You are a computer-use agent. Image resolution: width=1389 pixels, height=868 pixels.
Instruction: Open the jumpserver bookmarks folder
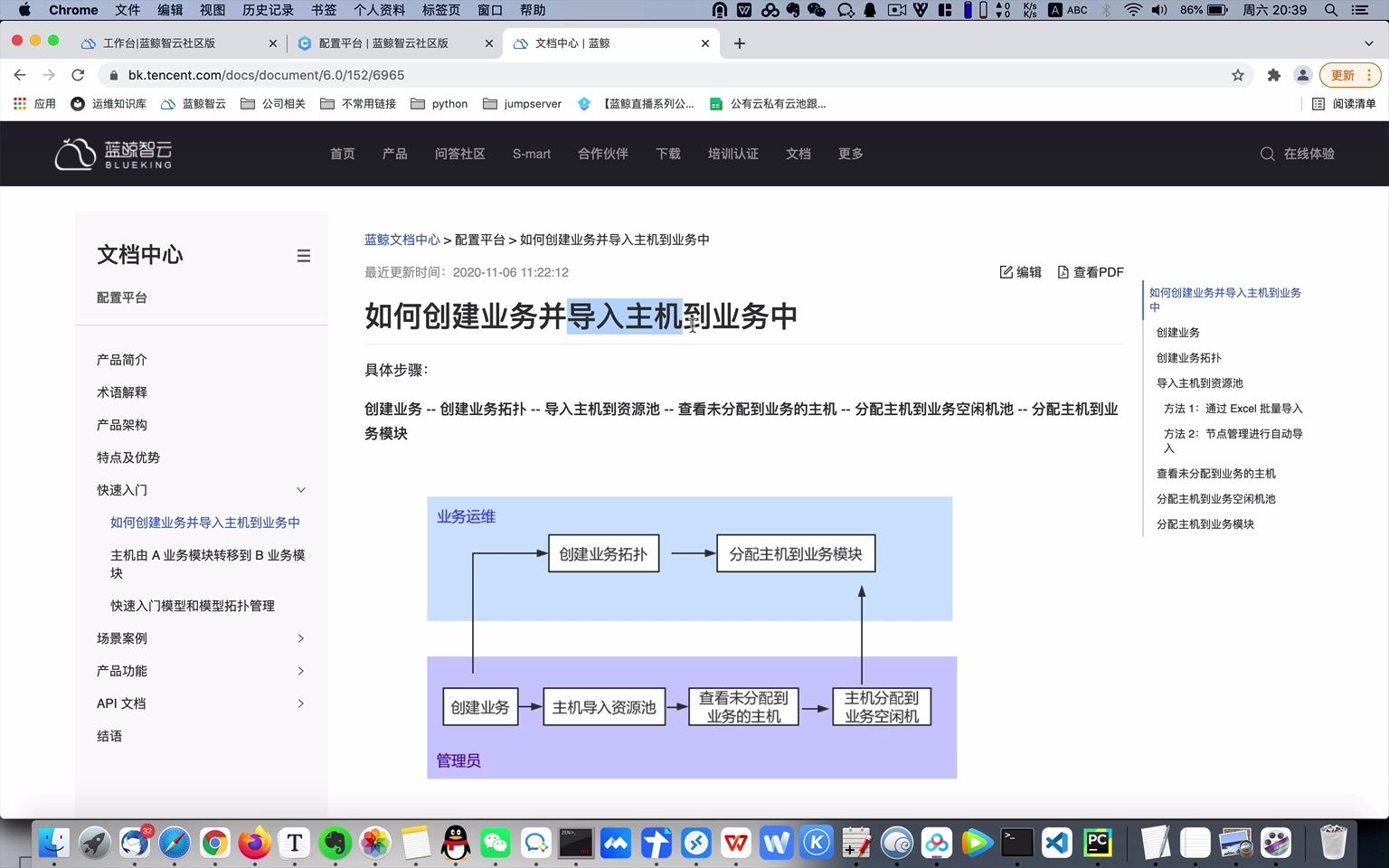tap(523, 104)
